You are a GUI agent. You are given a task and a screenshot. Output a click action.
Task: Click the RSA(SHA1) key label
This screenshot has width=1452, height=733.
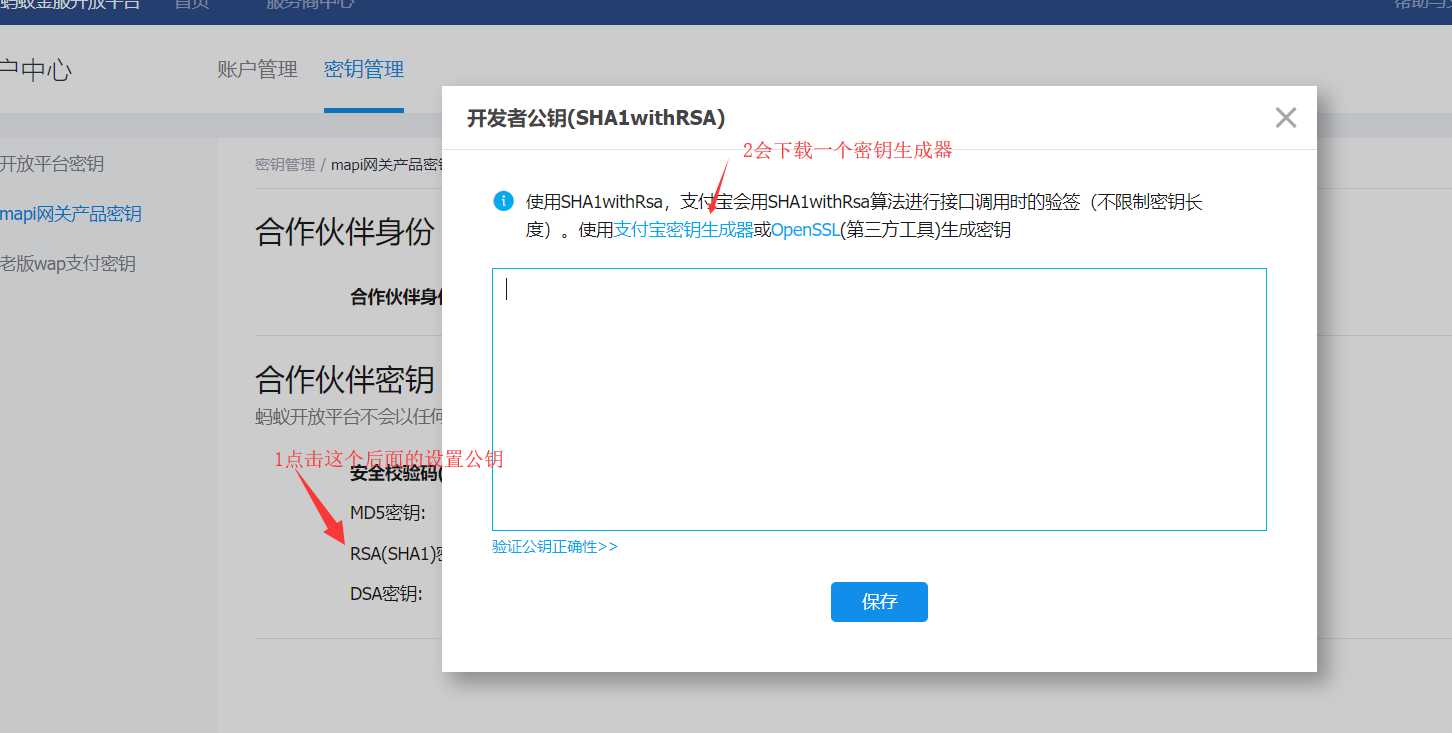coord(396,554)
